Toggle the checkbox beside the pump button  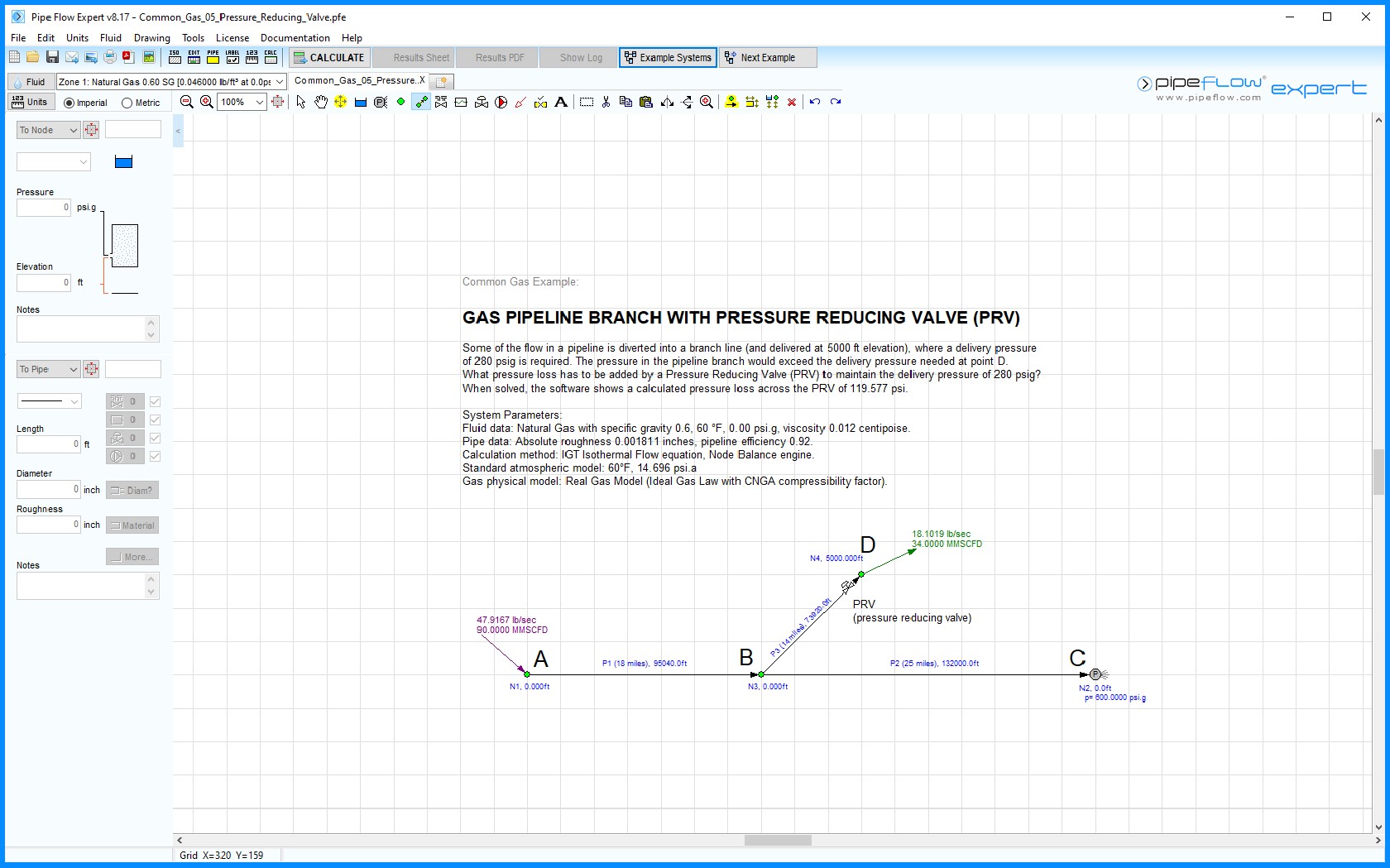pyautogui.click(x=155, y=456)
